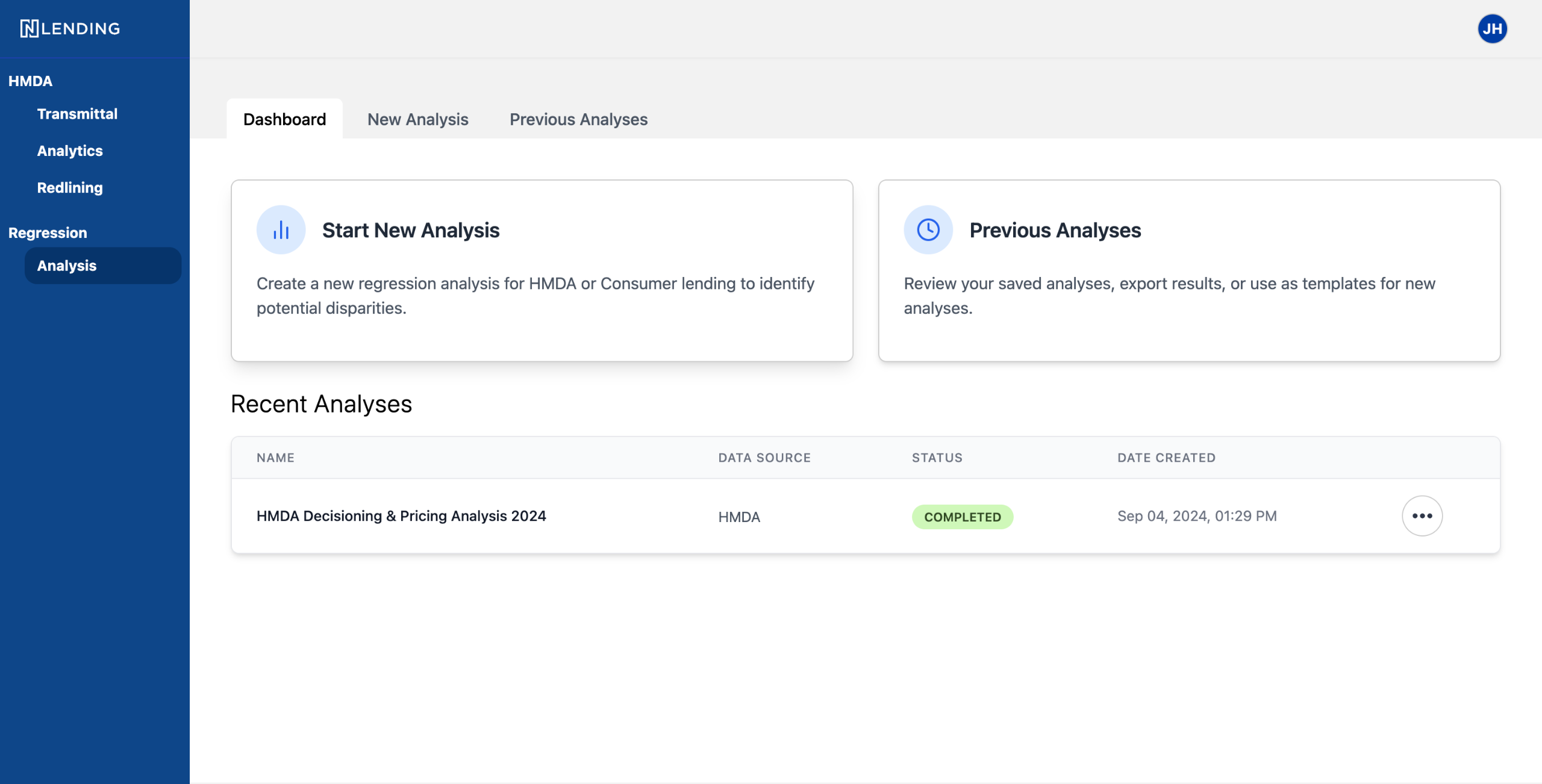Switch to the New Analysis tab
Image resolution: width=1542 pixels, height=784 pixels.
click(417, 119)
